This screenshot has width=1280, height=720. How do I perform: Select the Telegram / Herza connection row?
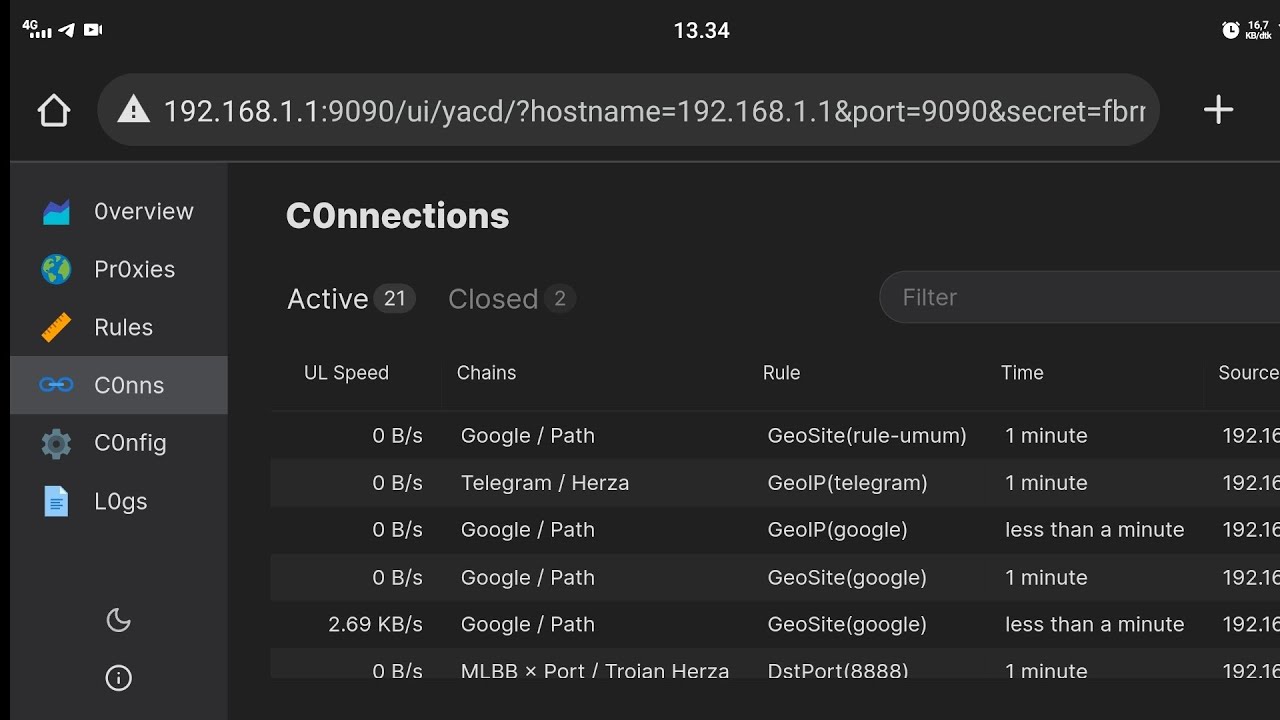pos(545,483)
